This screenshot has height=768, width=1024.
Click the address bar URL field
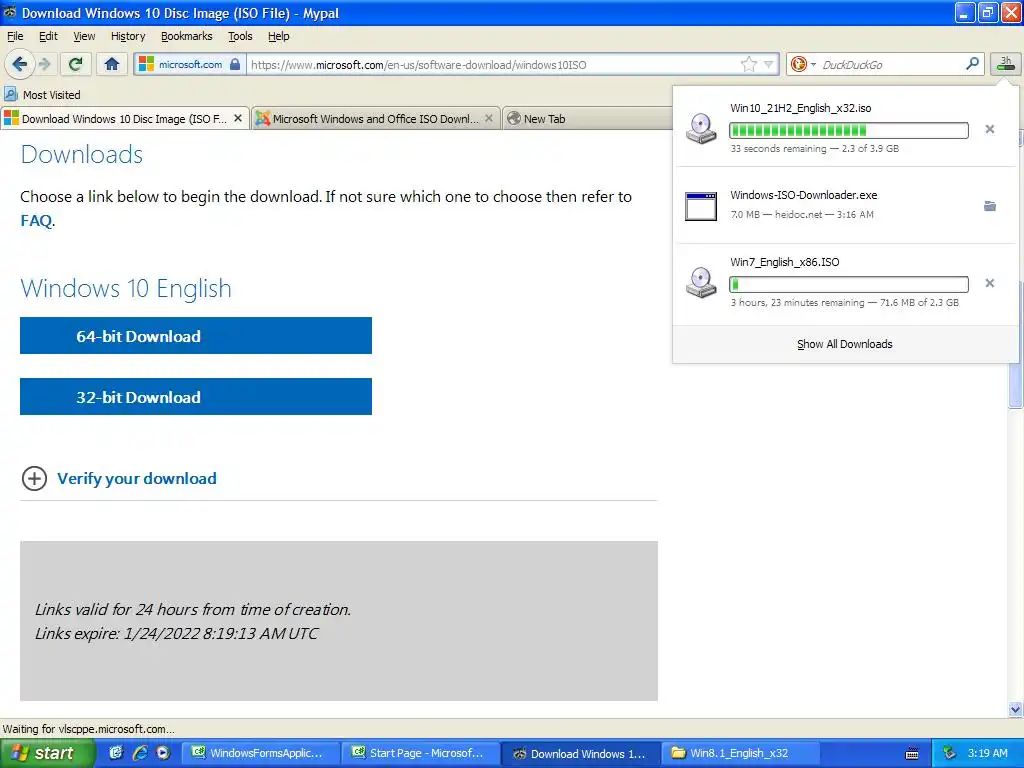click(493, 64)
